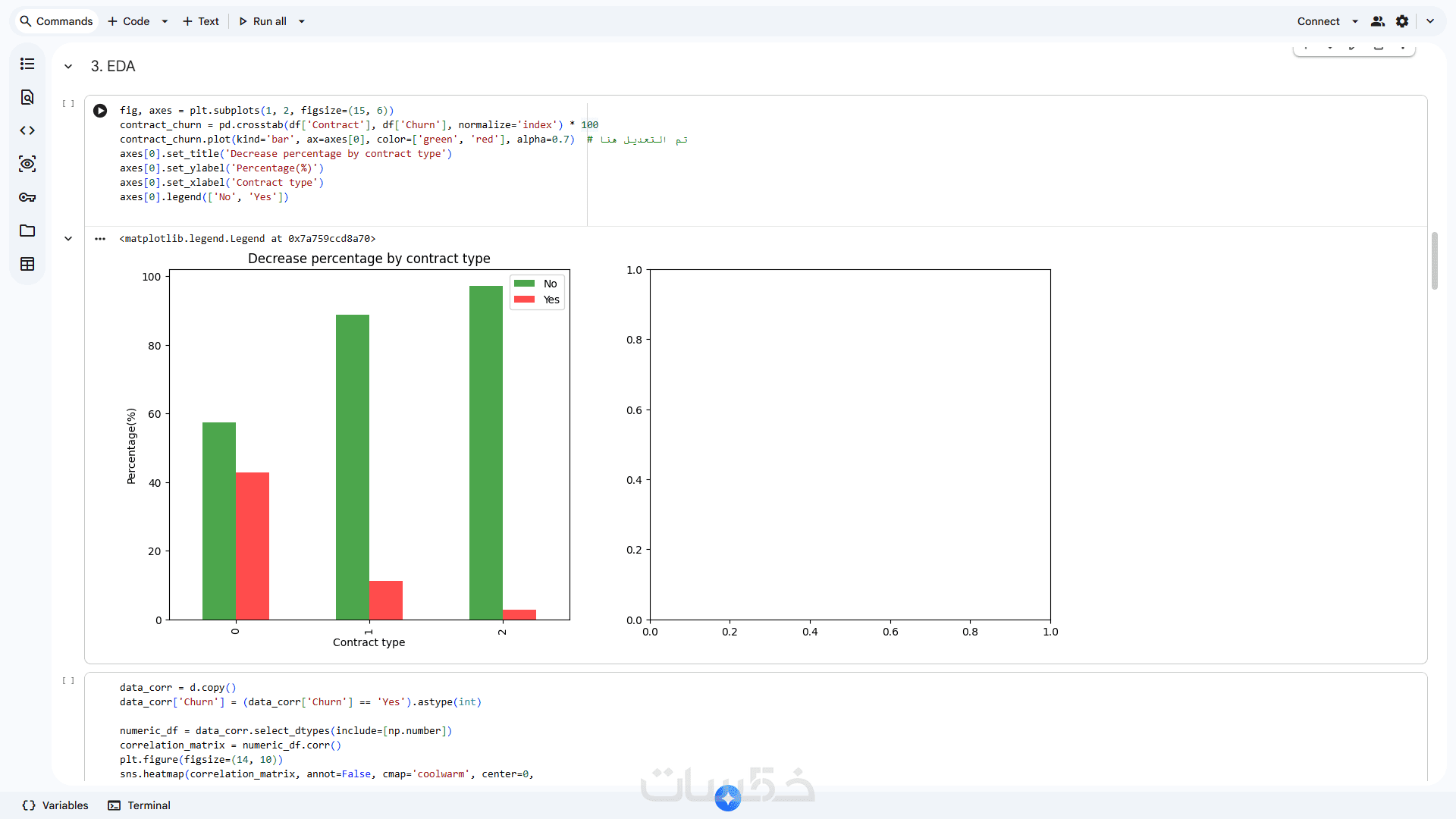Viewport: 1456px width, 819px height.
Task: Open the data table sidebar icon
Action: coord(27,264)
